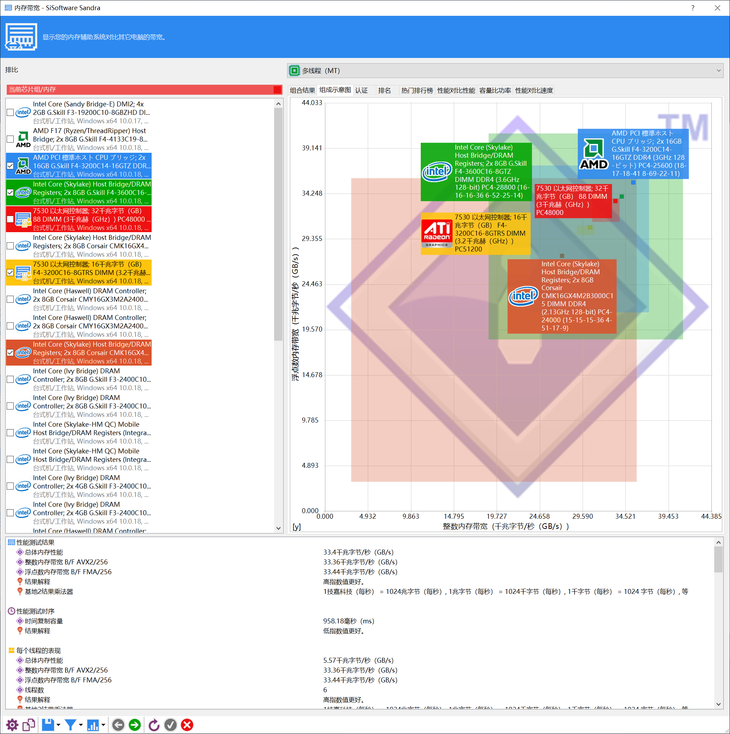Screen dimensions: 730x734
Task: Open the 容量比功率 tab
Action: (495, 90)
